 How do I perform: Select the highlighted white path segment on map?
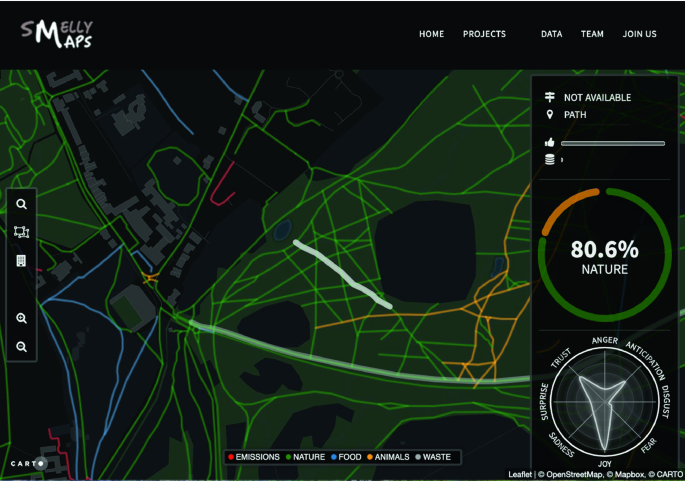pos(343,274)
